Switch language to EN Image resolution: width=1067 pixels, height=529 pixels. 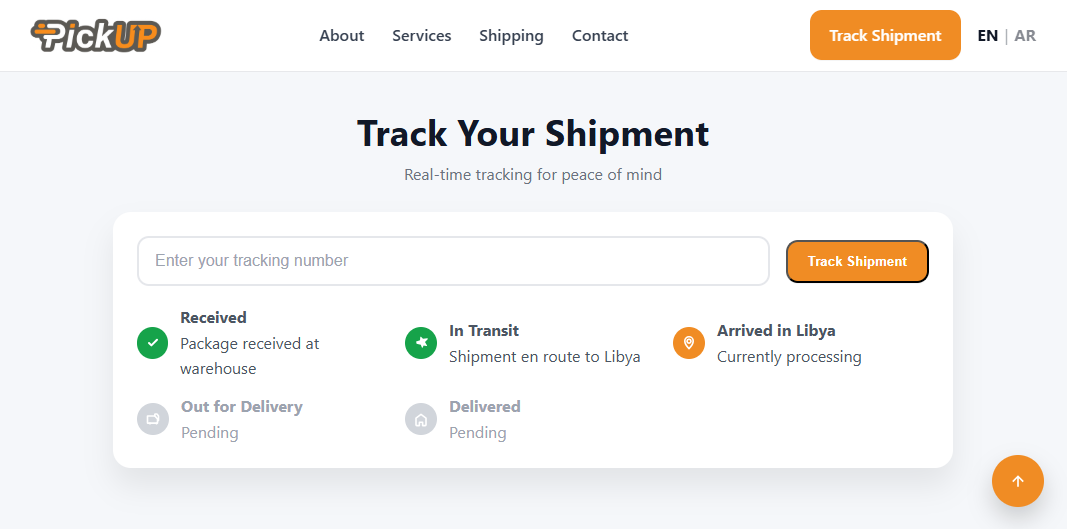pyautogui.click(x=988, y=36)
